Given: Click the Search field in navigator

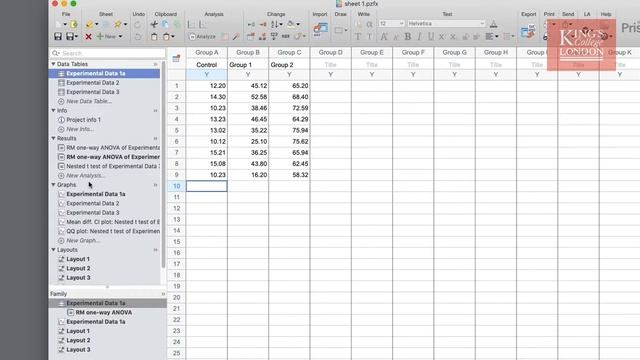Looking at the screenshot, I should (x=108, y=53).
